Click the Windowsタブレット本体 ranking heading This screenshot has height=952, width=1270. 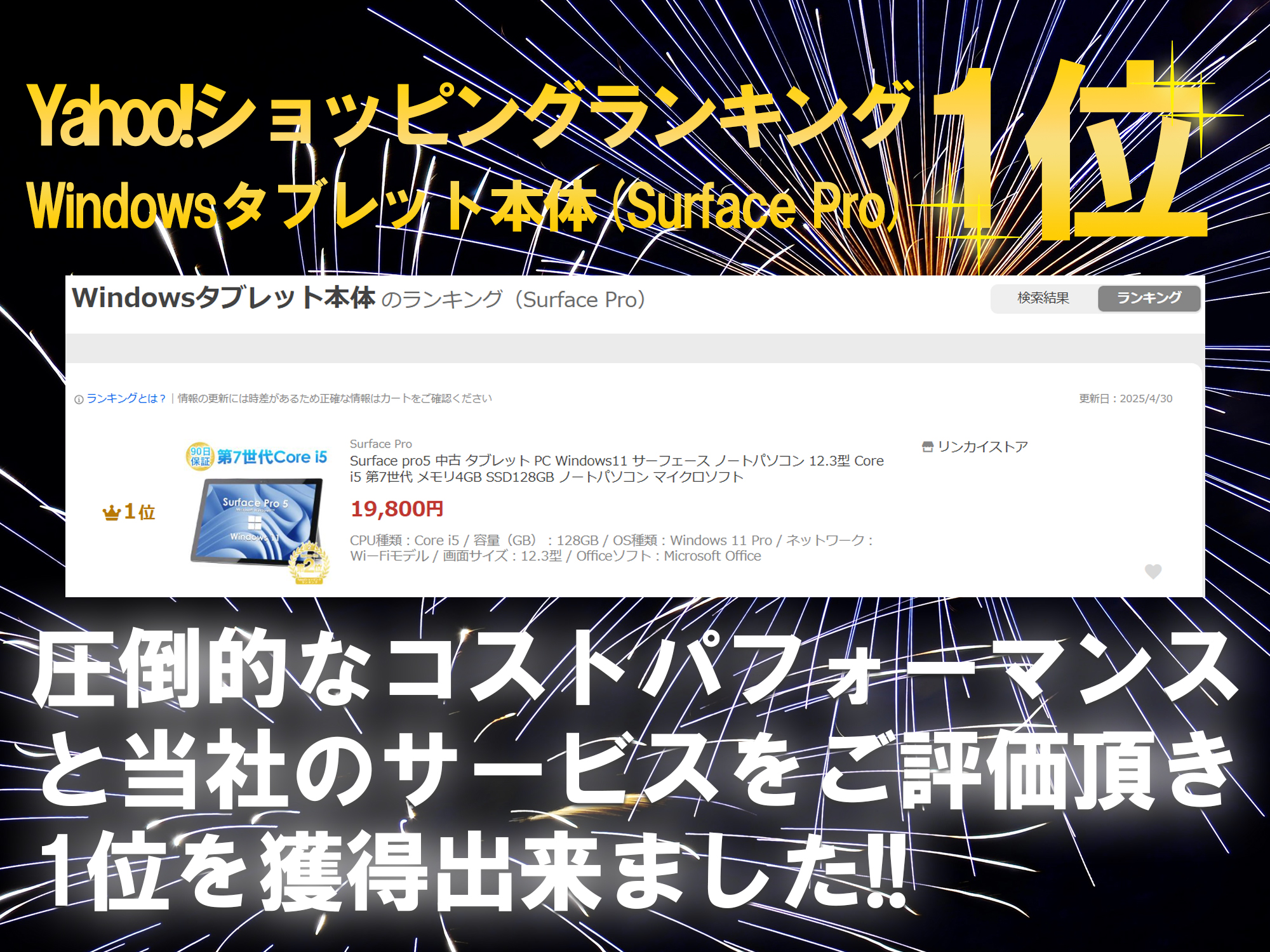point(224,298)
